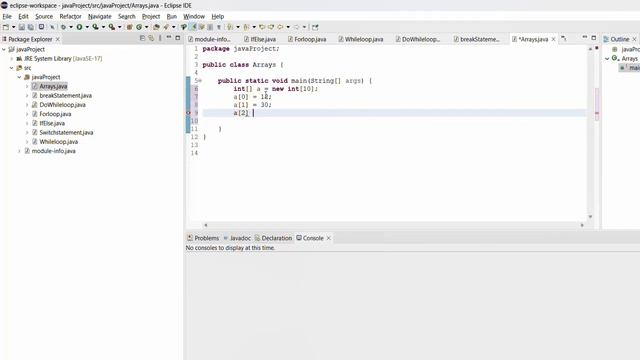The width and height of the screenshot is (640, 360).
Task: Click the Previous Annotation icon
Action: [246, 27]
